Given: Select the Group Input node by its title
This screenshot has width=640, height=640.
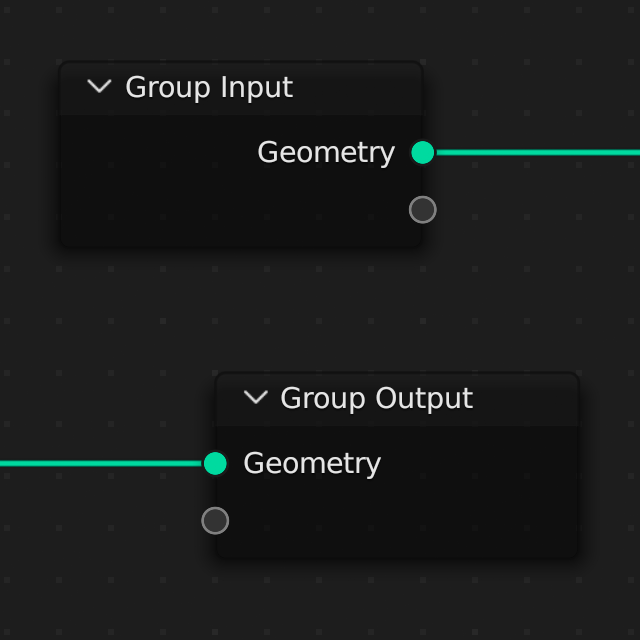Looking at the screenshot, I should tap(209, 88).
